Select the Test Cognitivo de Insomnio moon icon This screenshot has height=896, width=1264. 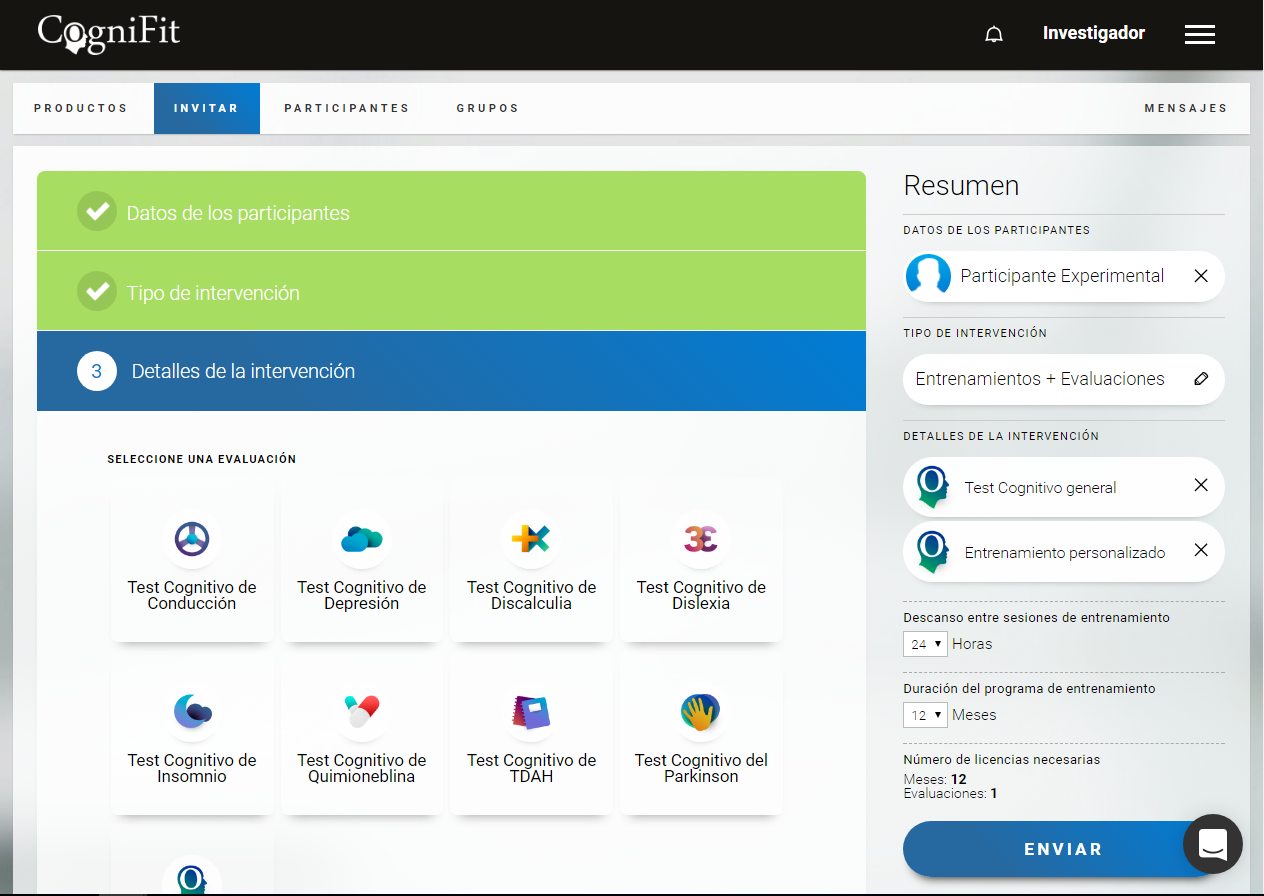coord(192,712)
